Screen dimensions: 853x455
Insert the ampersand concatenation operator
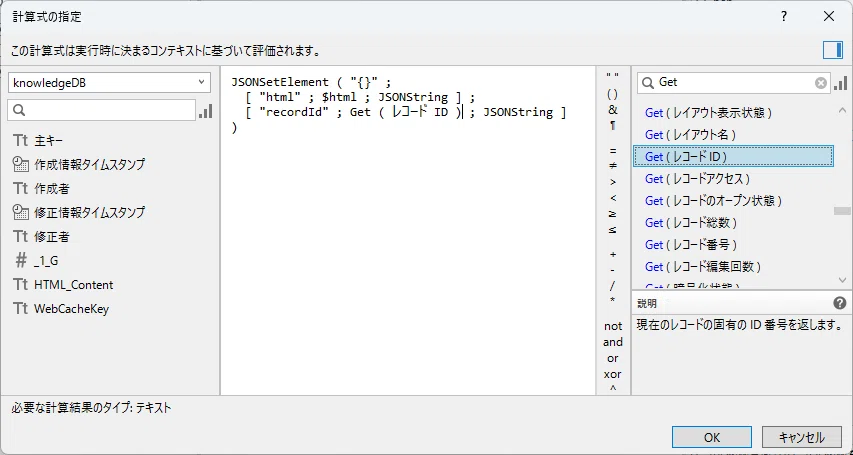(x=613, y=110)
